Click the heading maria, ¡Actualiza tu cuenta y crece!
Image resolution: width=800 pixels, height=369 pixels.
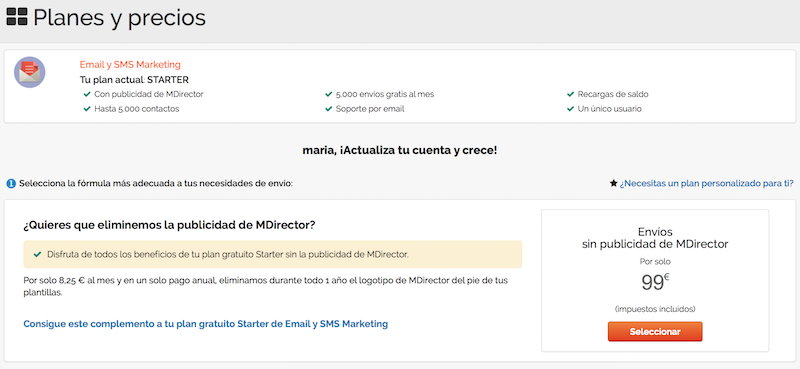pos(399,151)
